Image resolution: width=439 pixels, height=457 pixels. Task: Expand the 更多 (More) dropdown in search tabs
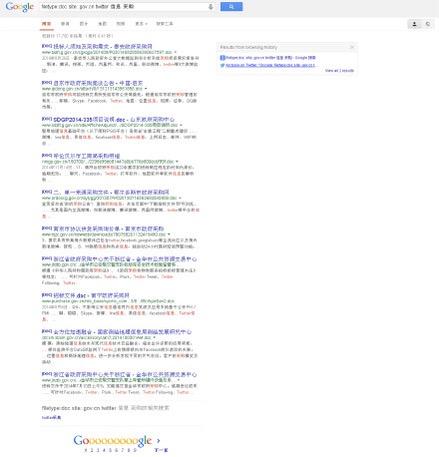click(x=141, y=24)
